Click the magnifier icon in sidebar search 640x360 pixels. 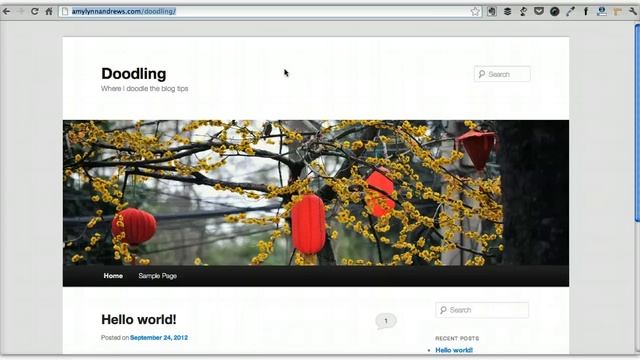coord(443,310)
